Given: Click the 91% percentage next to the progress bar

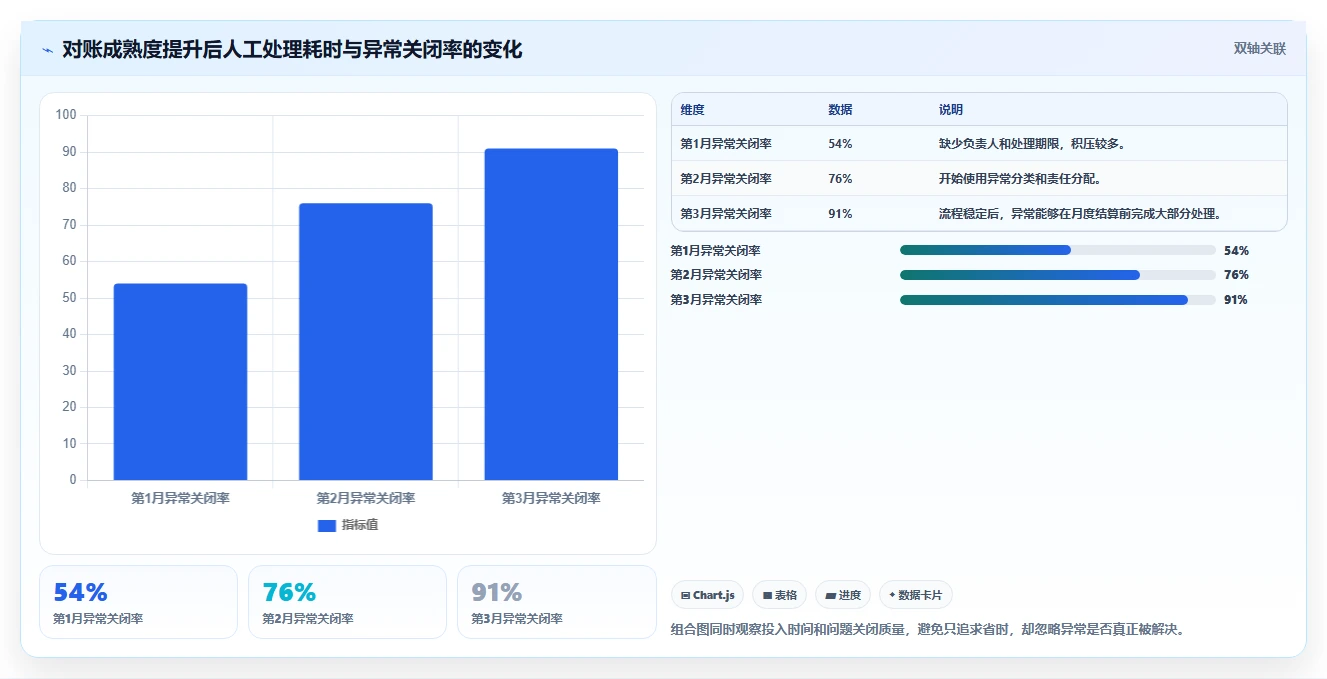Looking at the screenshot, I should tap(1236, 300).
